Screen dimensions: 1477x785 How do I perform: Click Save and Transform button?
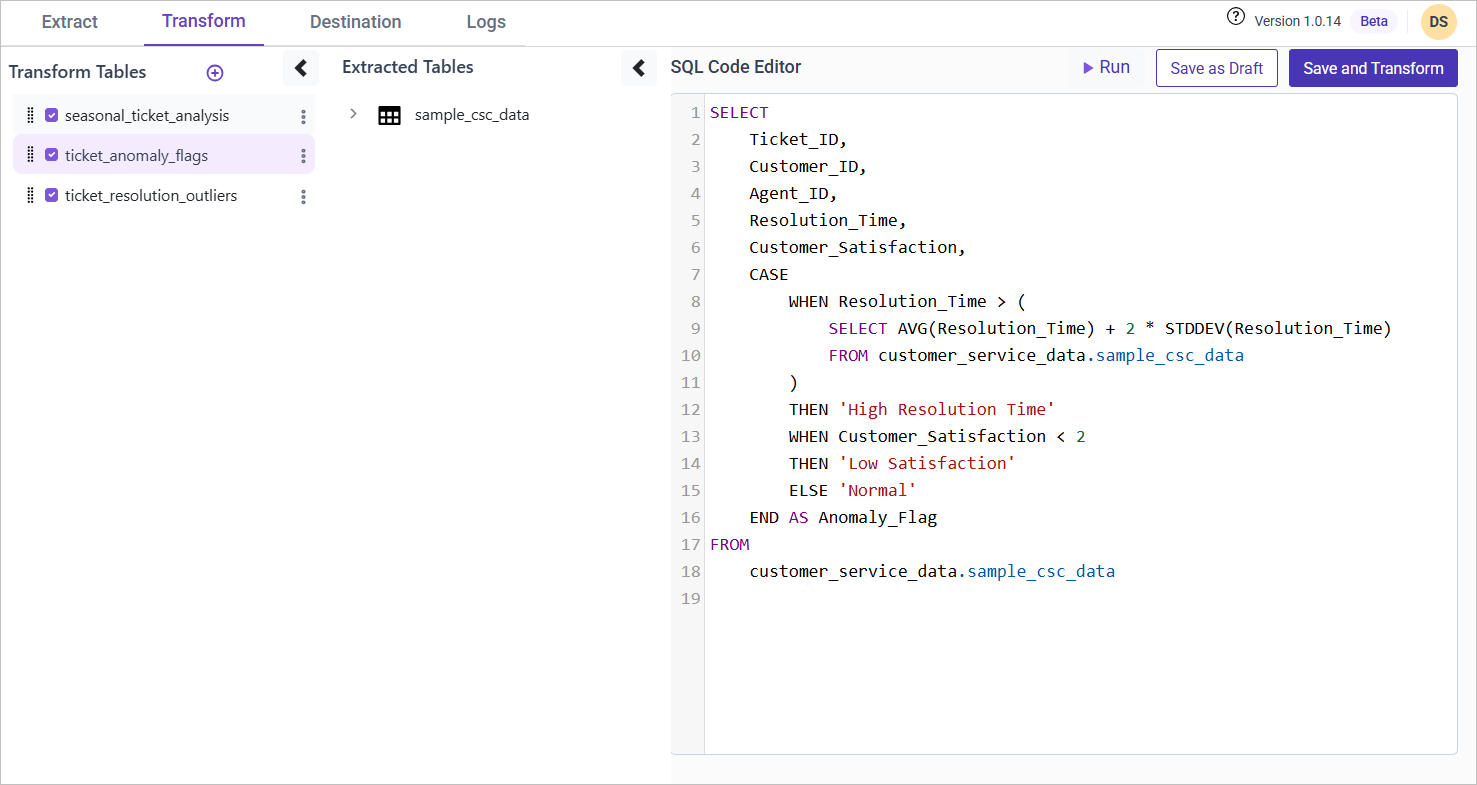coord(1372,68)
